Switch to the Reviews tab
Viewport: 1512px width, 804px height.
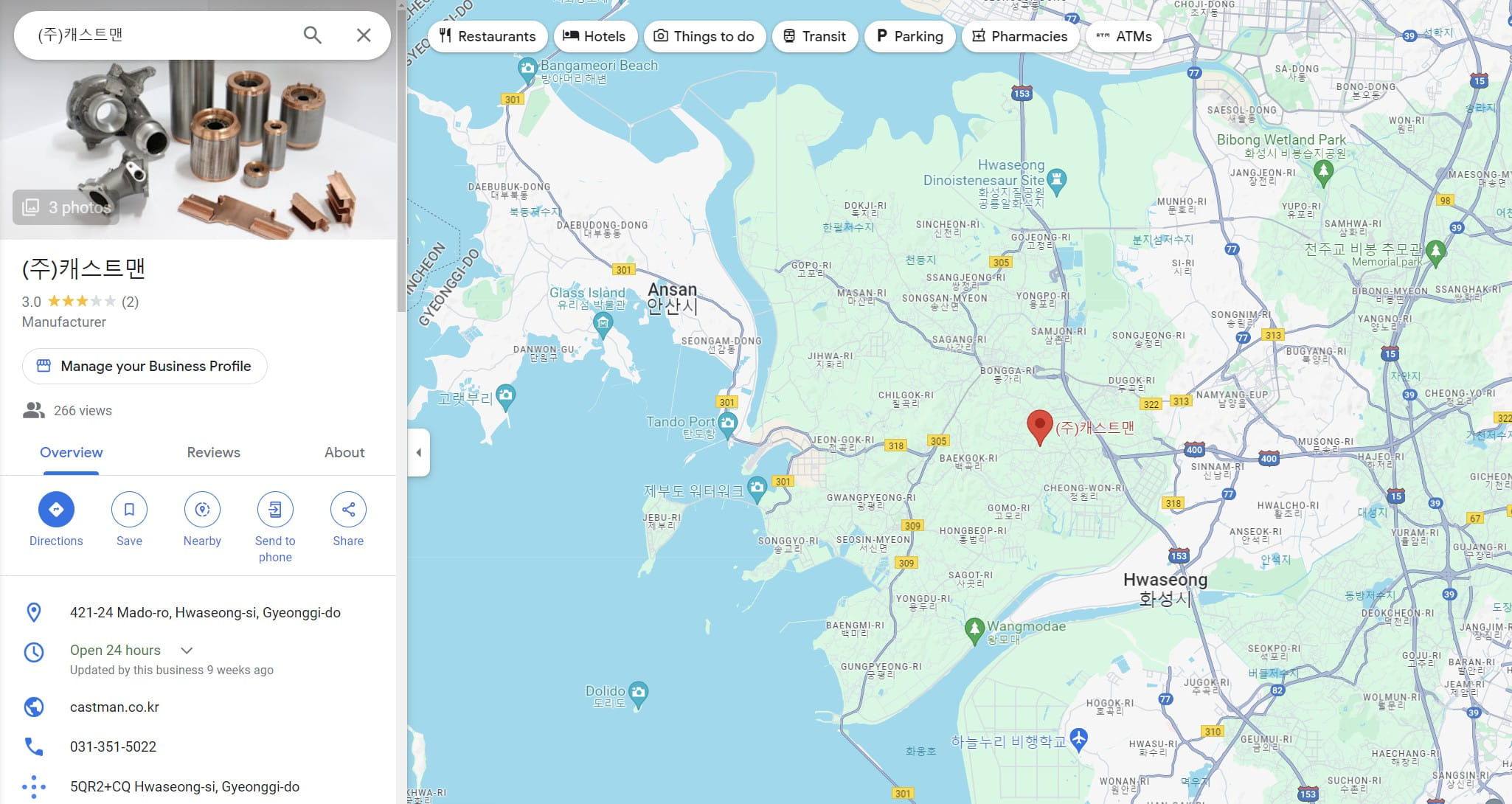point(213,452)
